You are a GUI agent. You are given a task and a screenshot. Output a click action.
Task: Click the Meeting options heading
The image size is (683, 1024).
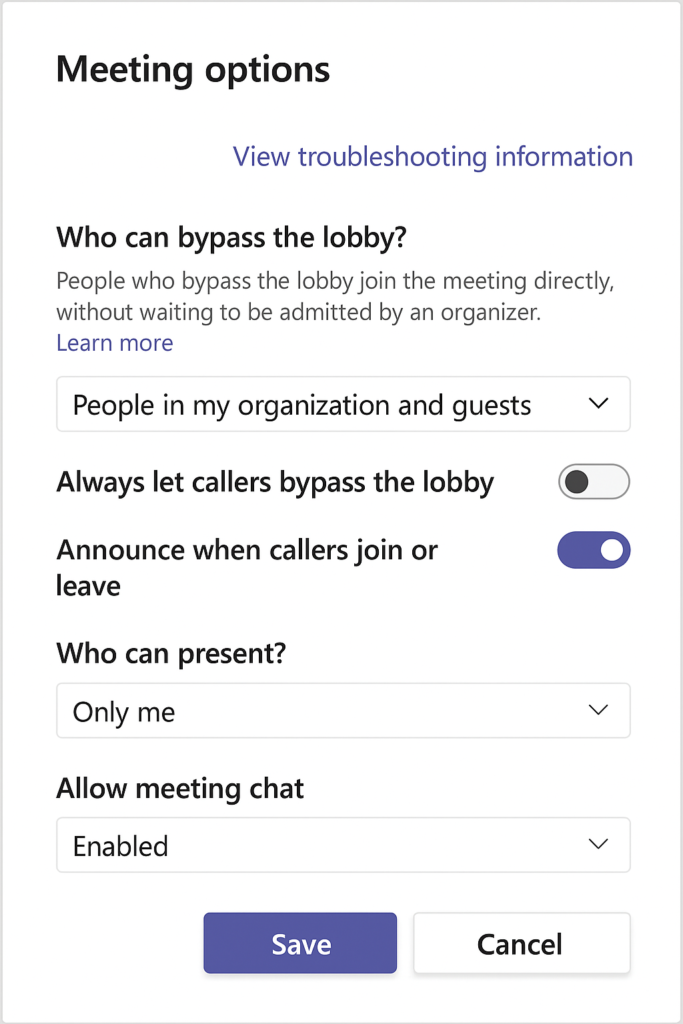[193, 69]
